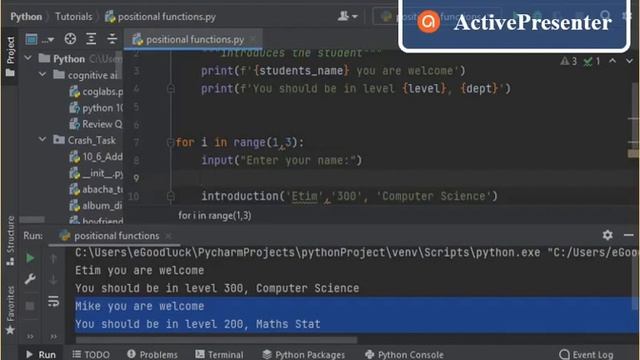
Task: Click 'You should be in level 200' output
Action: 198,324
